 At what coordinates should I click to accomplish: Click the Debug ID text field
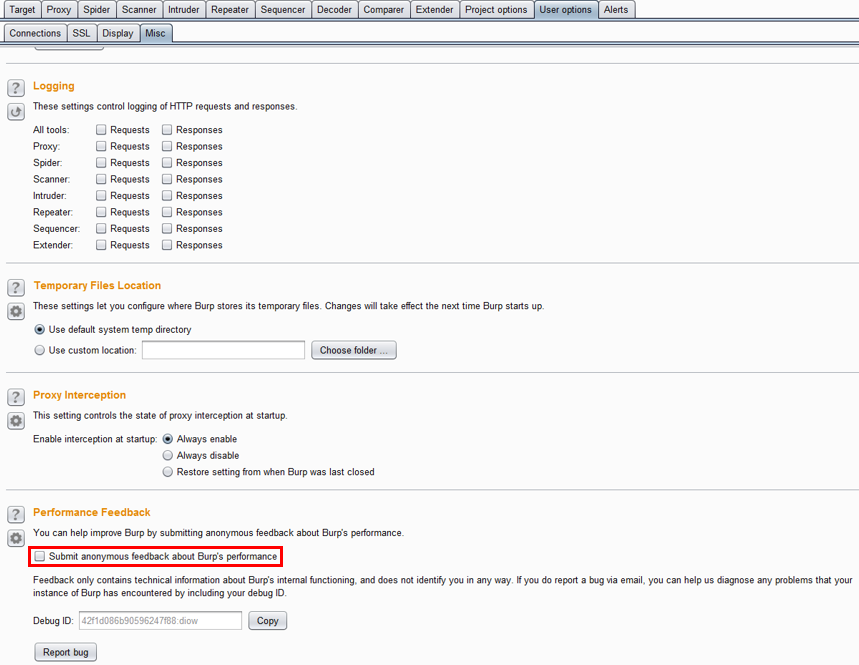pos(161,621)
